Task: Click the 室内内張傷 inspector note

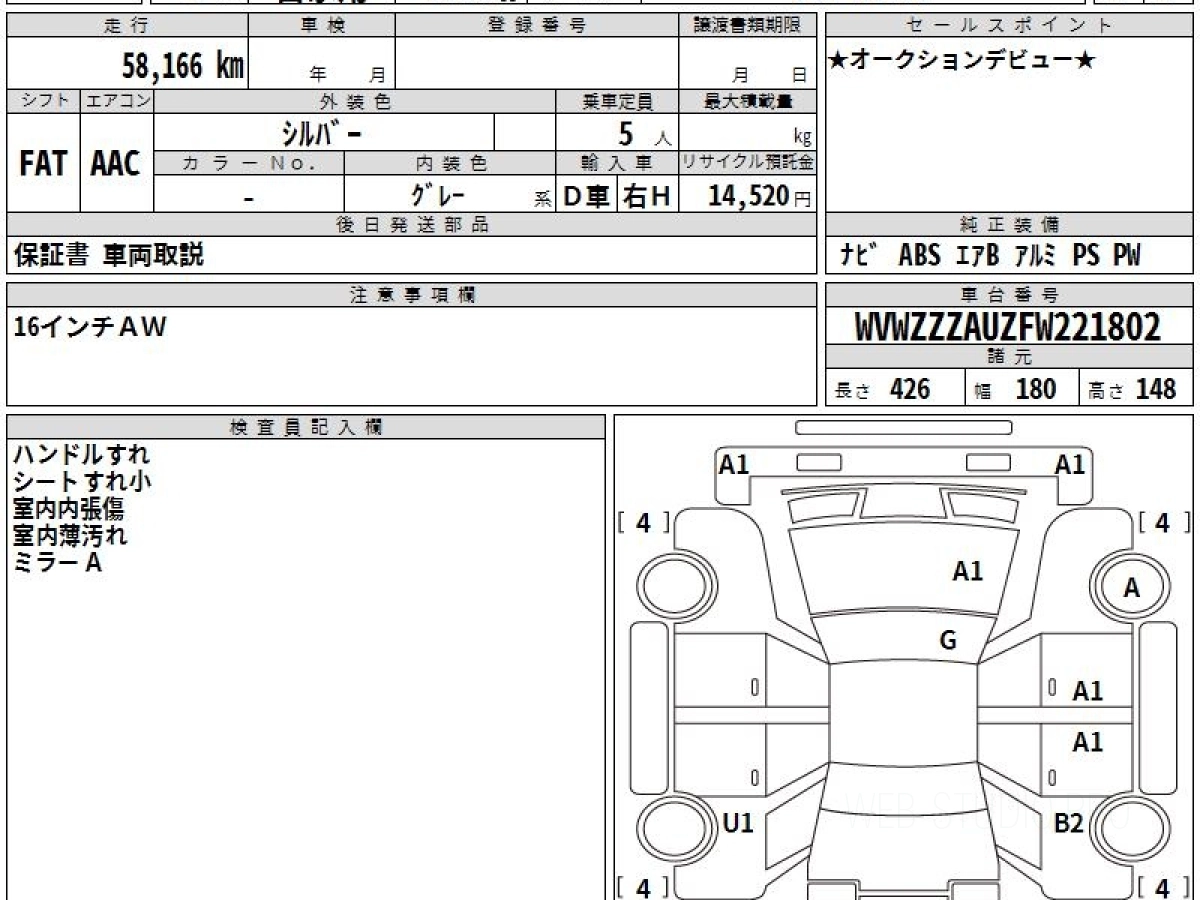Action: click(x=69, y=509)
